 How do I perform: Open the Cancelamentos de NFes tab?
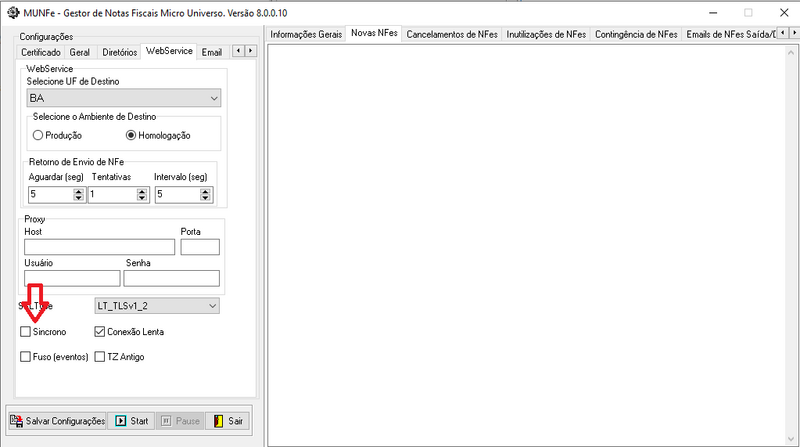click(x=452, y=34)
